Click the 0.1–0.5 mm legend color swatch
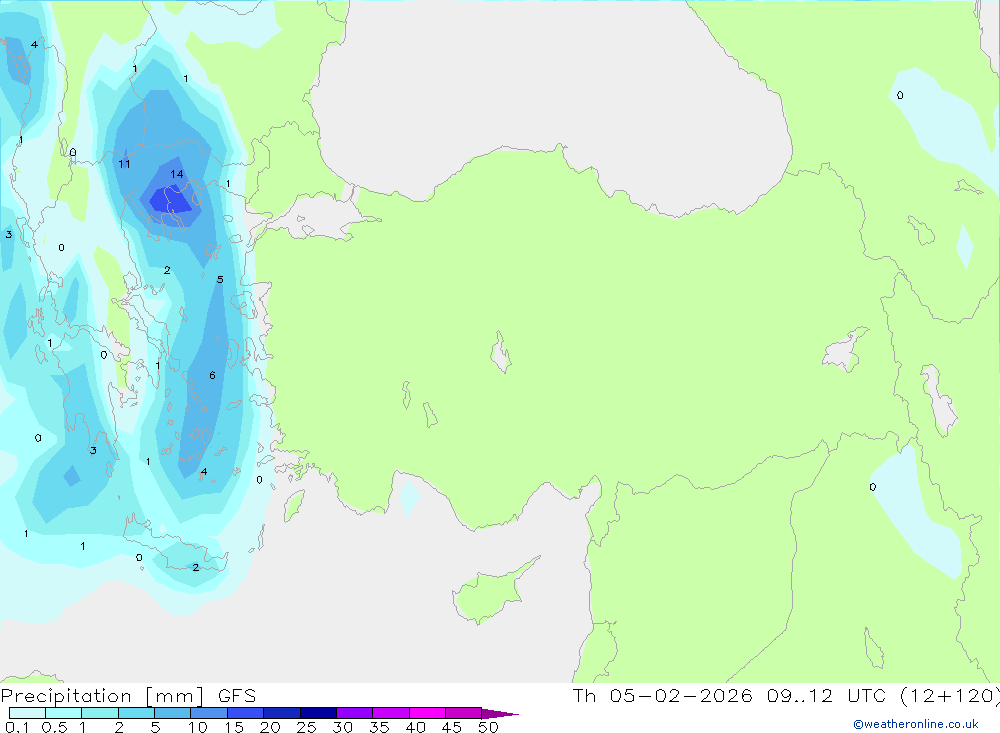The width and height of the screenshot is (1000, 733). point(27,713)
